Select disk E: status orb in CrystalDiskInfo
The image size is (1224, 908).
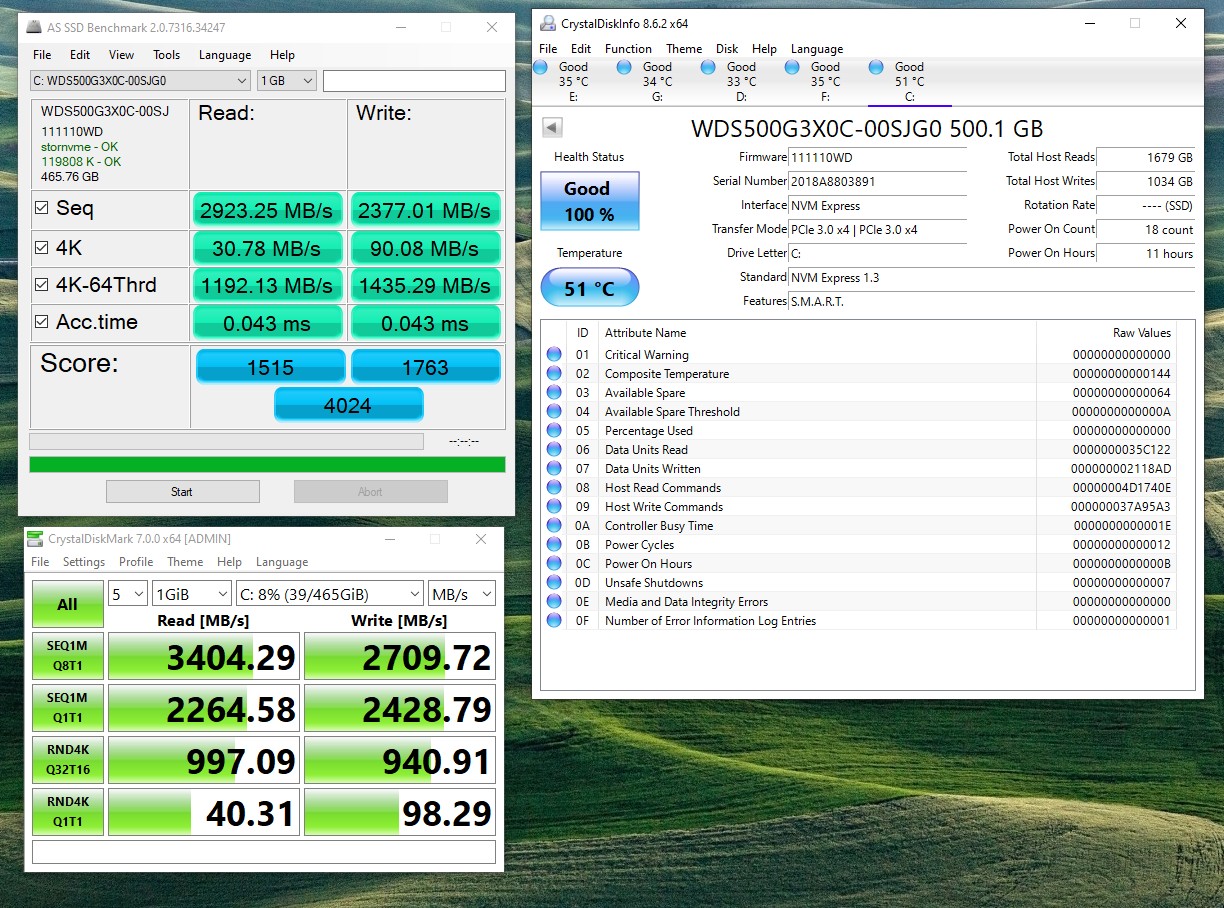[541, 67]
